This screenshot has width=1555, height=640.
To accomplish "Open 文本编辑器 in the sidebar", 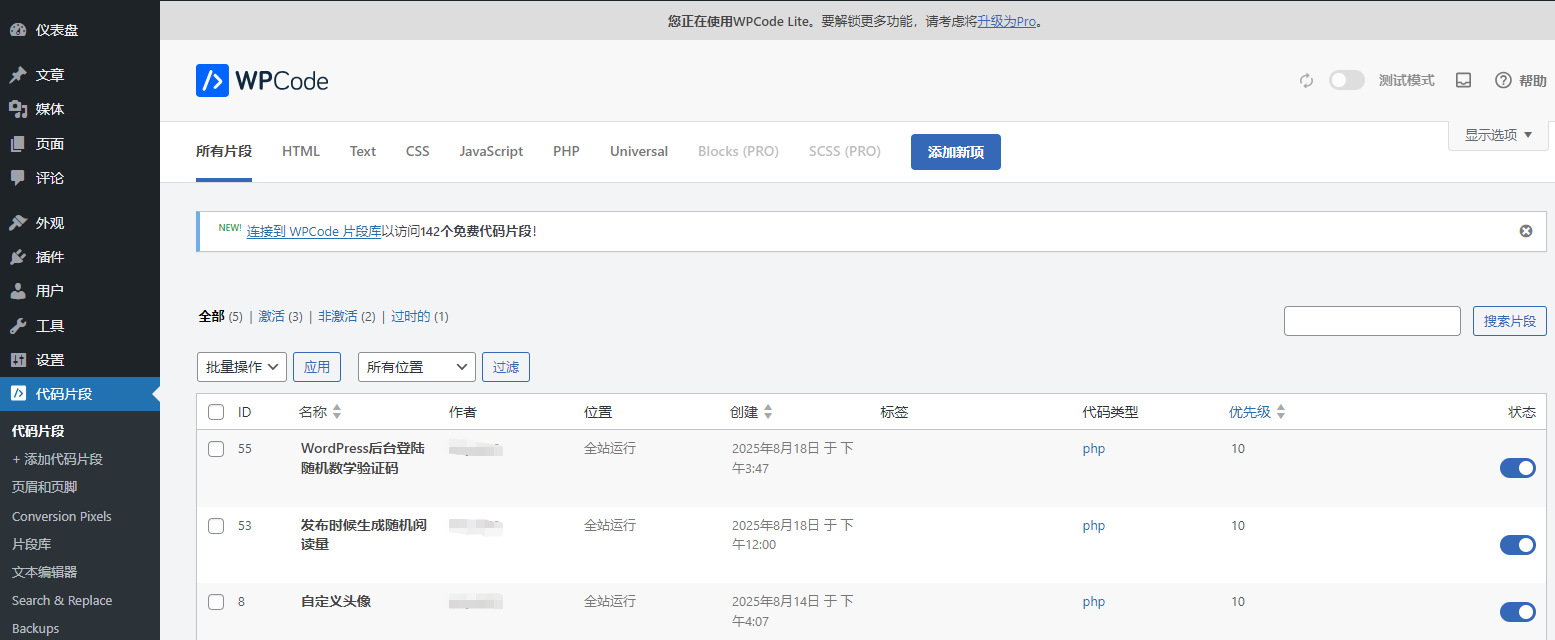I will pos(45,573).
